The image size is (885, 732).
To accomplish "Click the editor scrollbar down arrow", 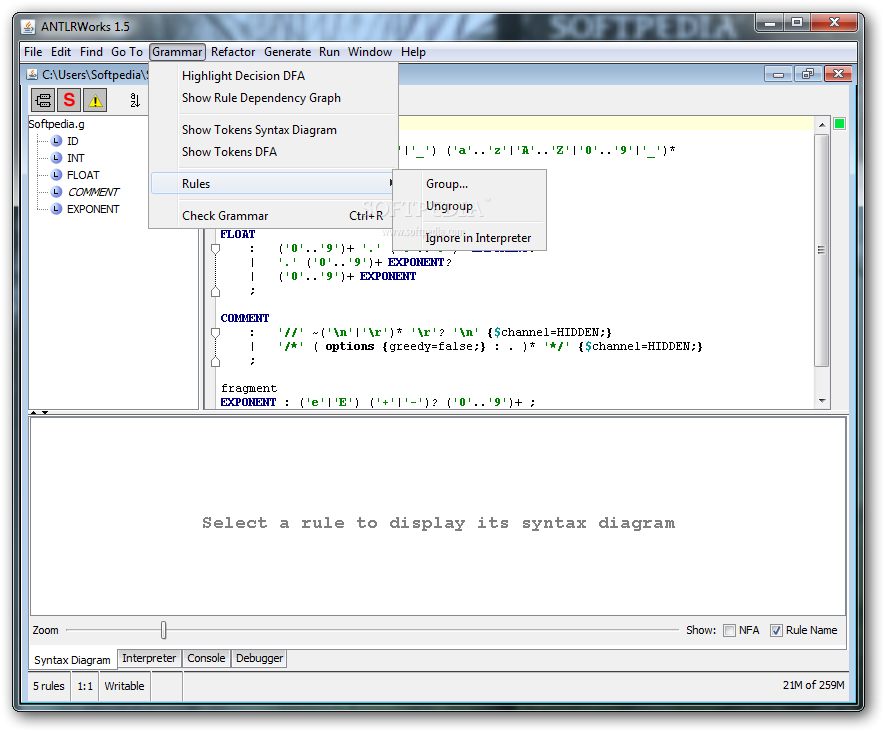I will pyautogui.click(x=822, y=401).
